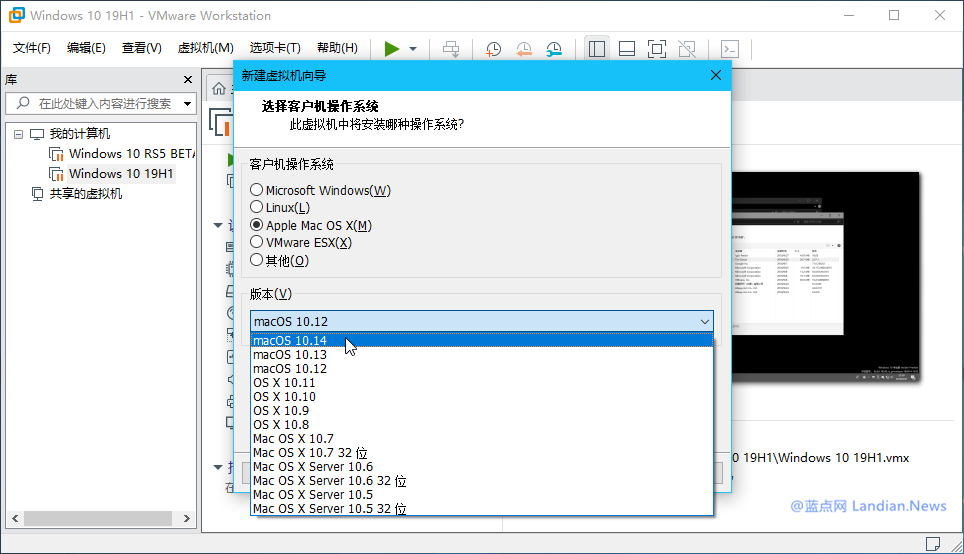Choose Mac OS X 10.7 64-bit entry
Image resolution: width=964 pixels, height=554 pixels.
click(x=482, y=439)
